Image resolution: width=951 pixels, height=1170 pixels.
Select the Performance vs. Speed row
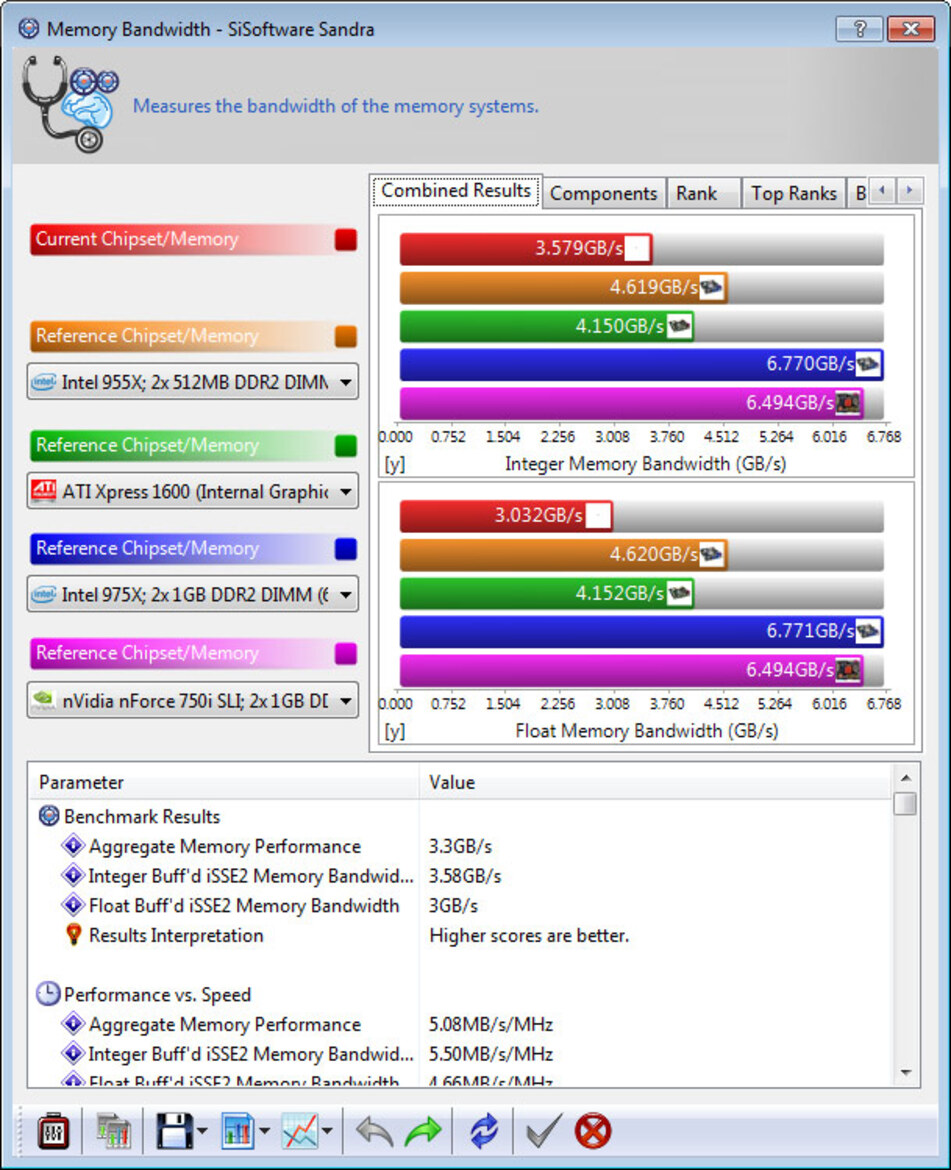click(x=459, y=995)
